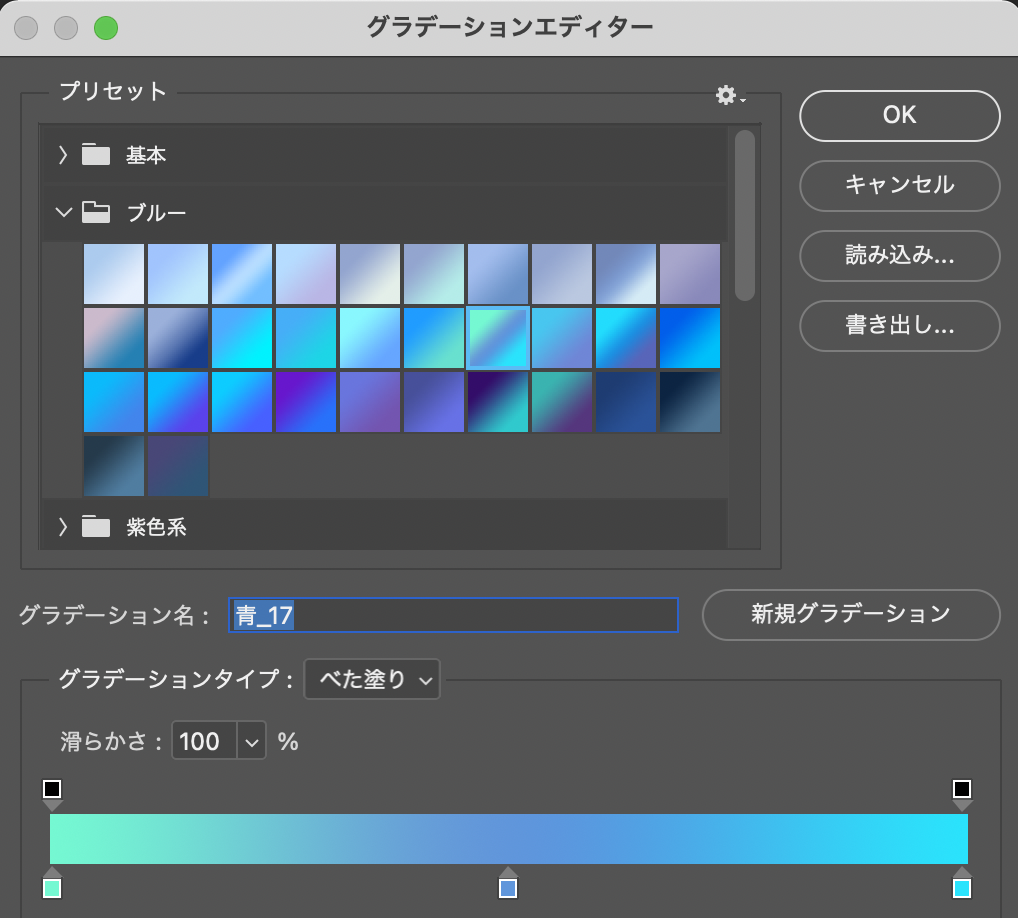Select the right cyan color stop
Viewport: 1018px width, 918px height.
coord(962,887)
